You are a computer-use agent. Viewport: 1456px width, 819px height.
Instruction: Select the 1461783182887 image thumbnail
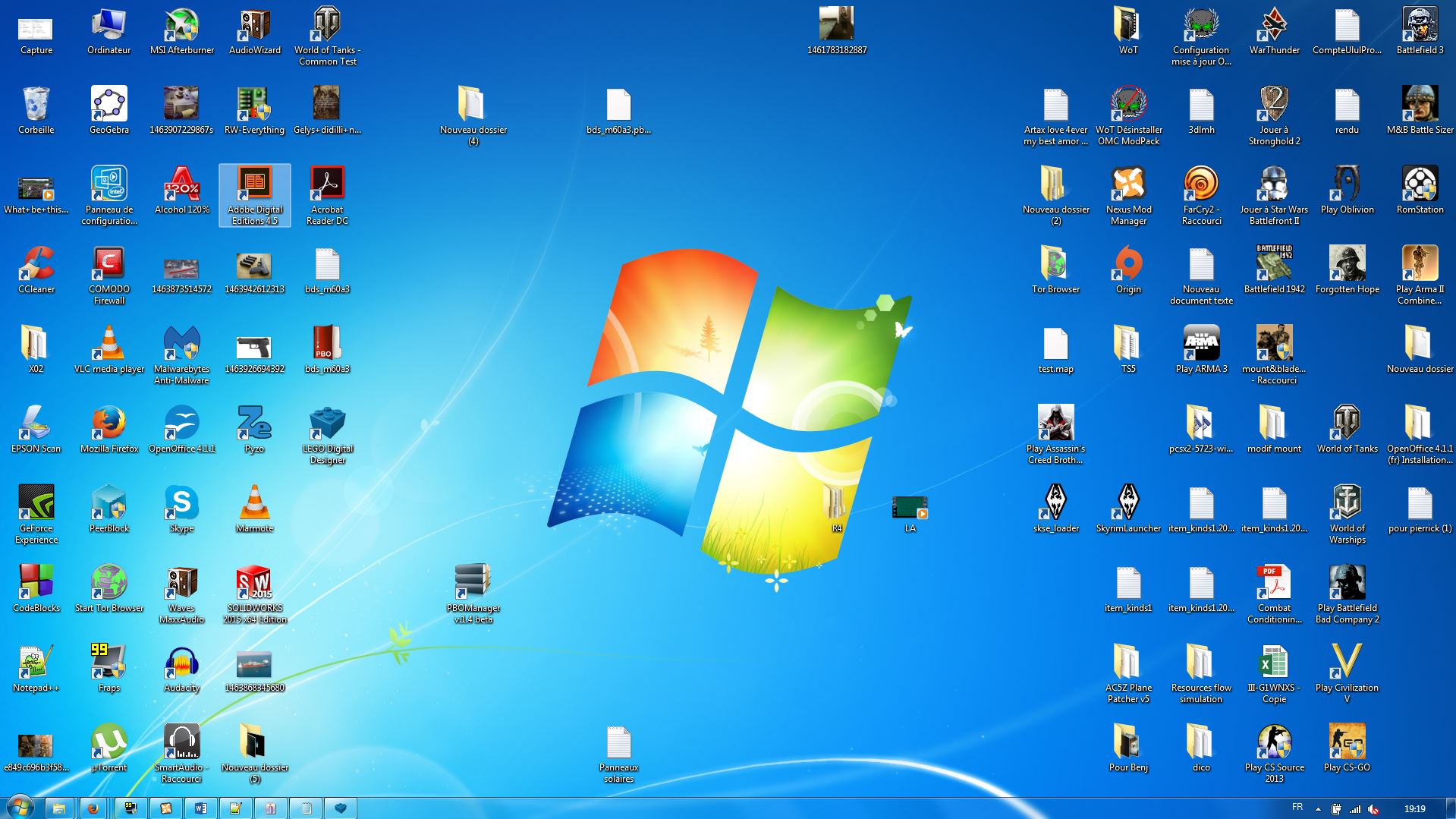click(837, 32)
